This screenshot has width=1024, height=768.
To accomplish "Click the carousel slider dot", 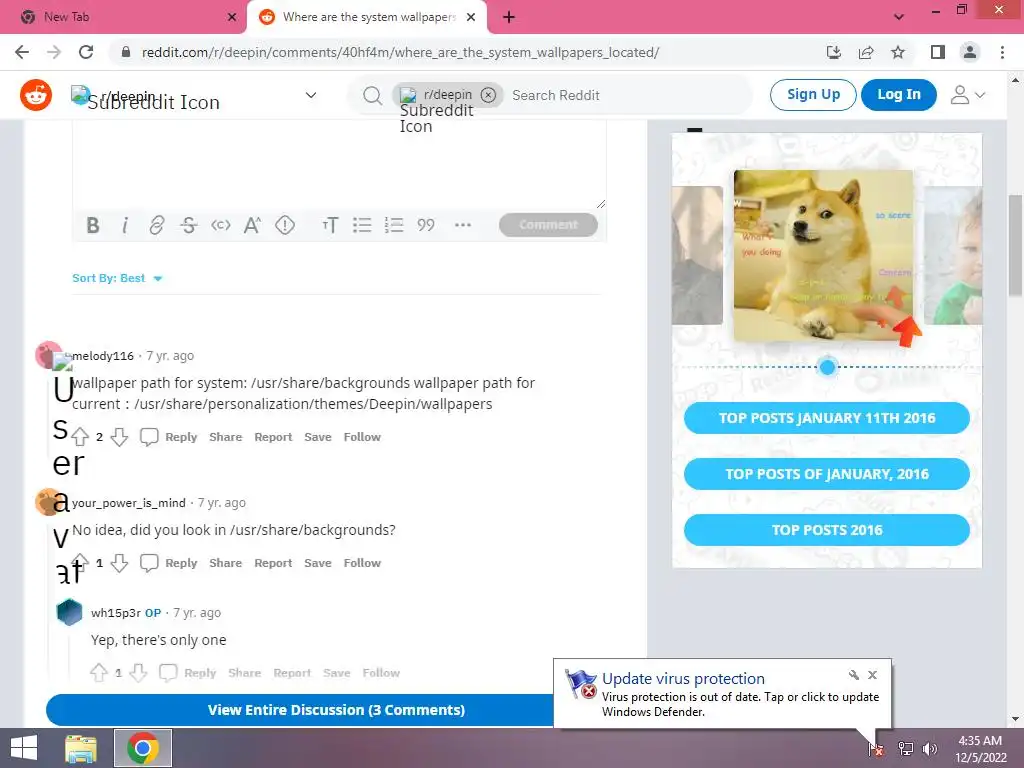I will (827, 367).
